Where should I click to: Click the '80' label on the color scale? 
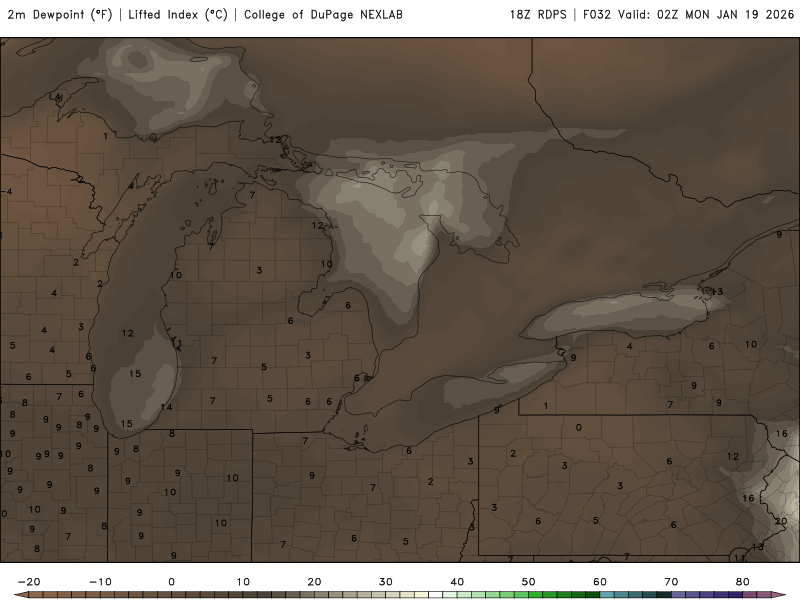743,582
